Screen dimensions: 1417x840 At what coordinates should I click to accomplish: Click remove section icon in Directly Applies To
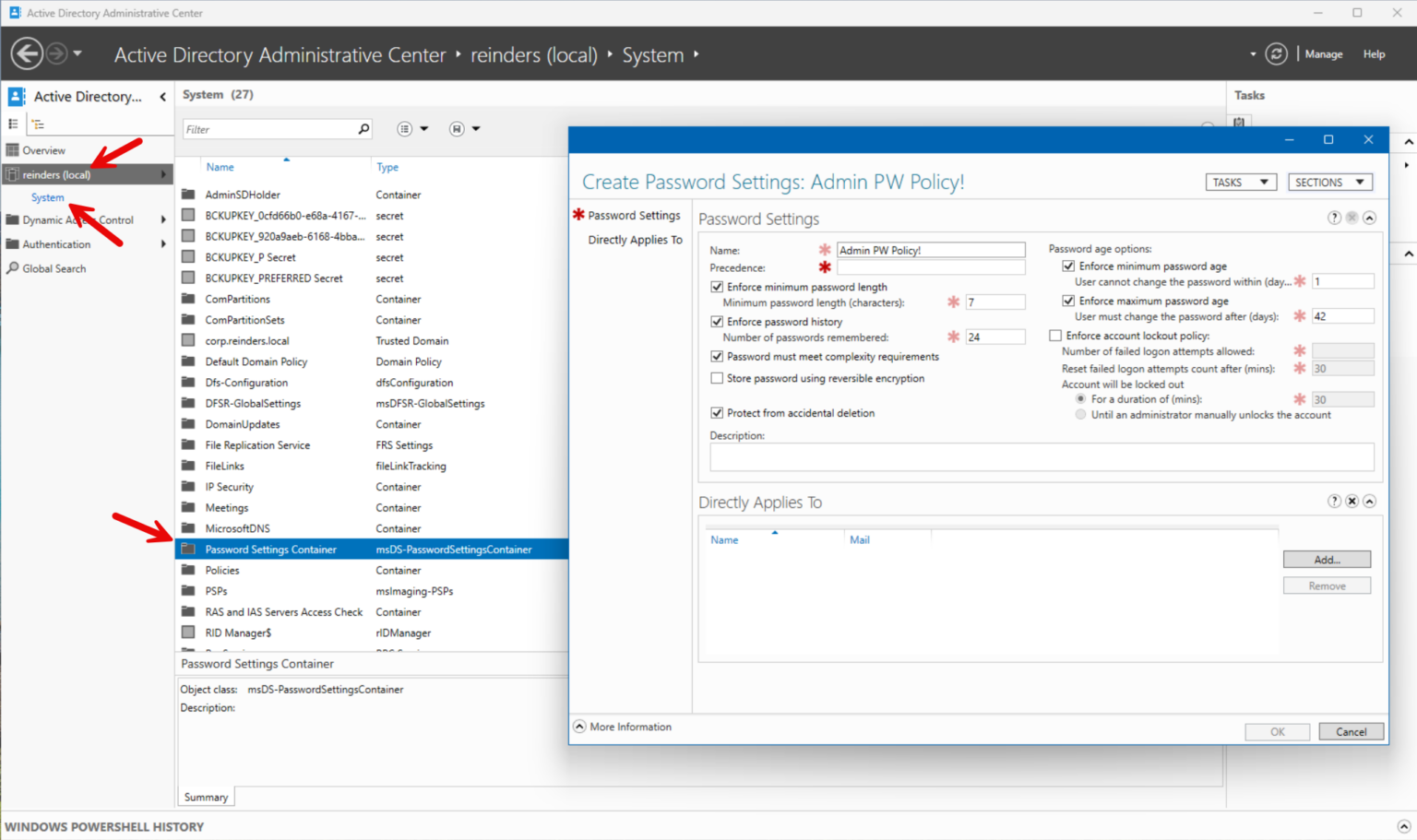(x=1352, y=501)
